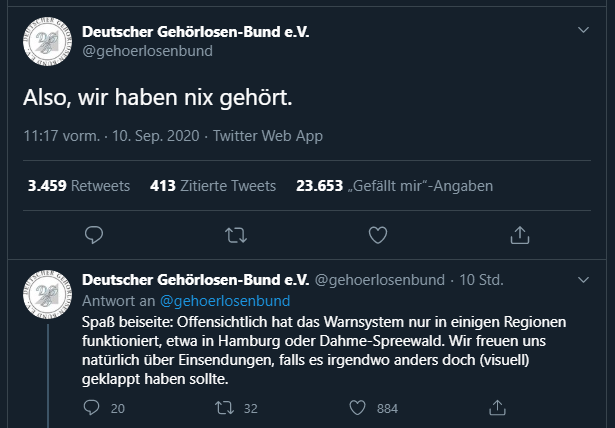Retweet the reply tweet with 32 retweets
The image size is (615, 428).
pos(226,408)
